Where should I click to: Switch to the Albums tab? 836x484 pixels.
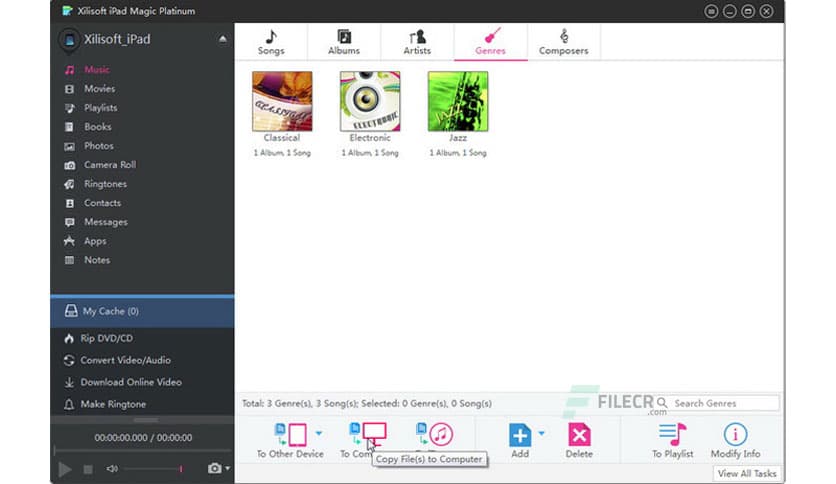point(344,42)
